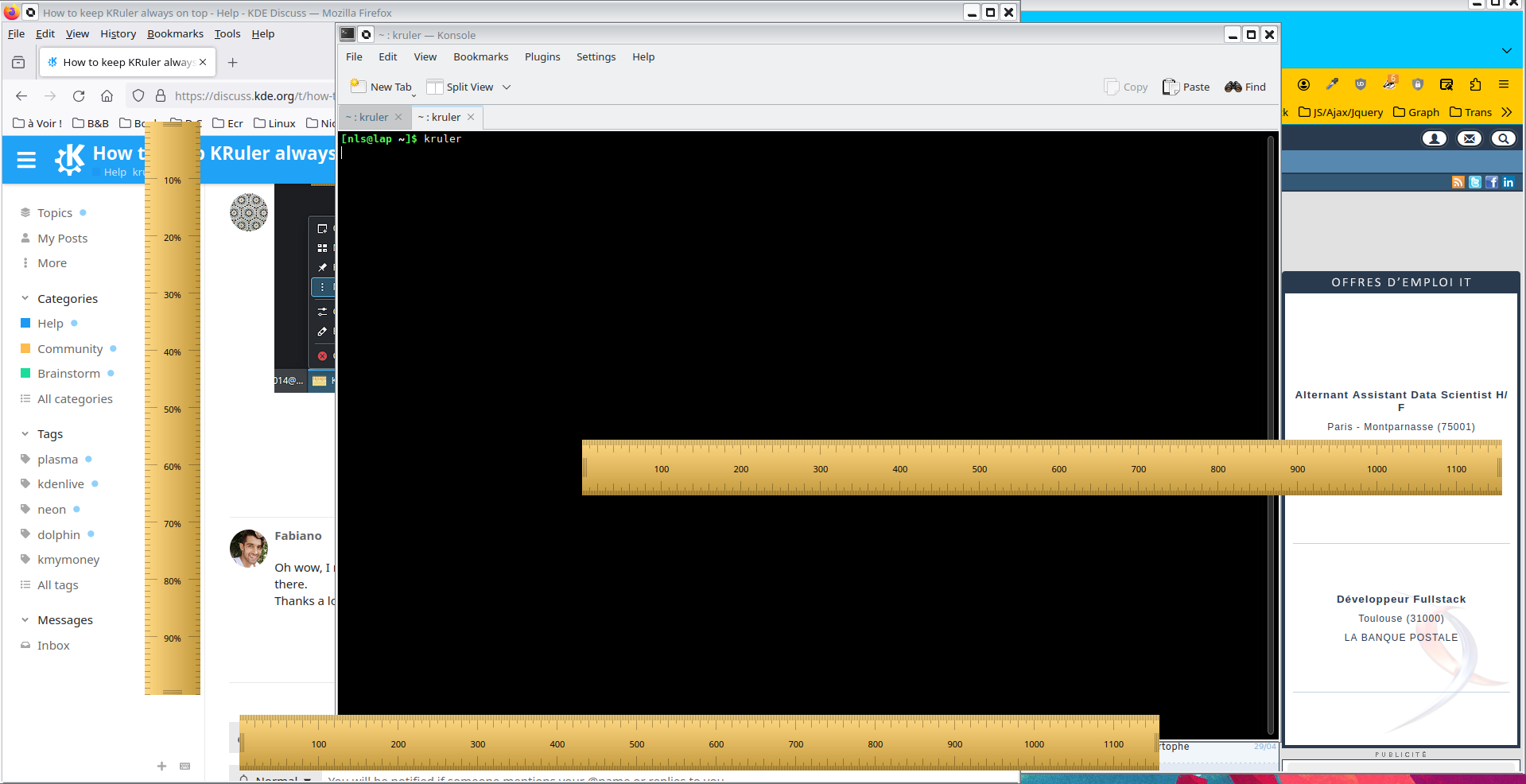Click the site security padlock icon

coord(160,96)
